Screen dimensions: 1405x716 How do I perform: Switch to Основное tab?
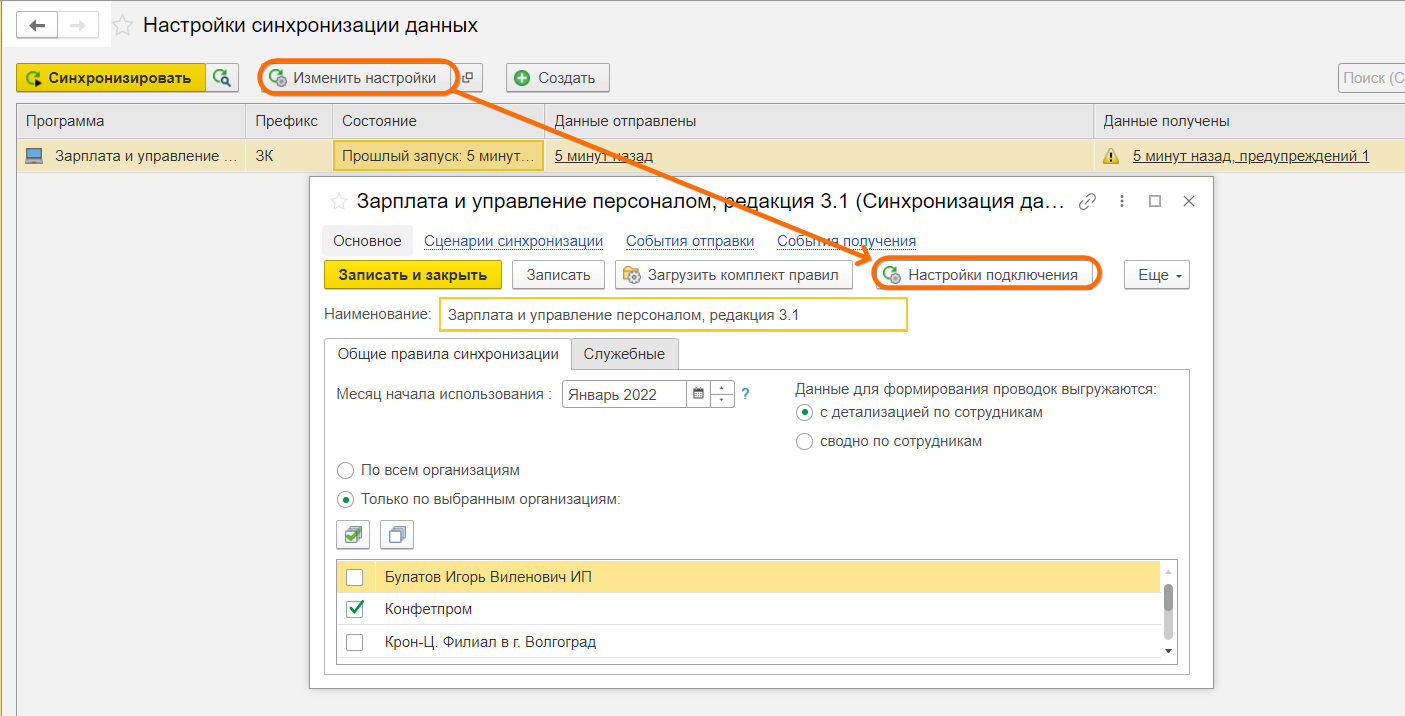367,241
